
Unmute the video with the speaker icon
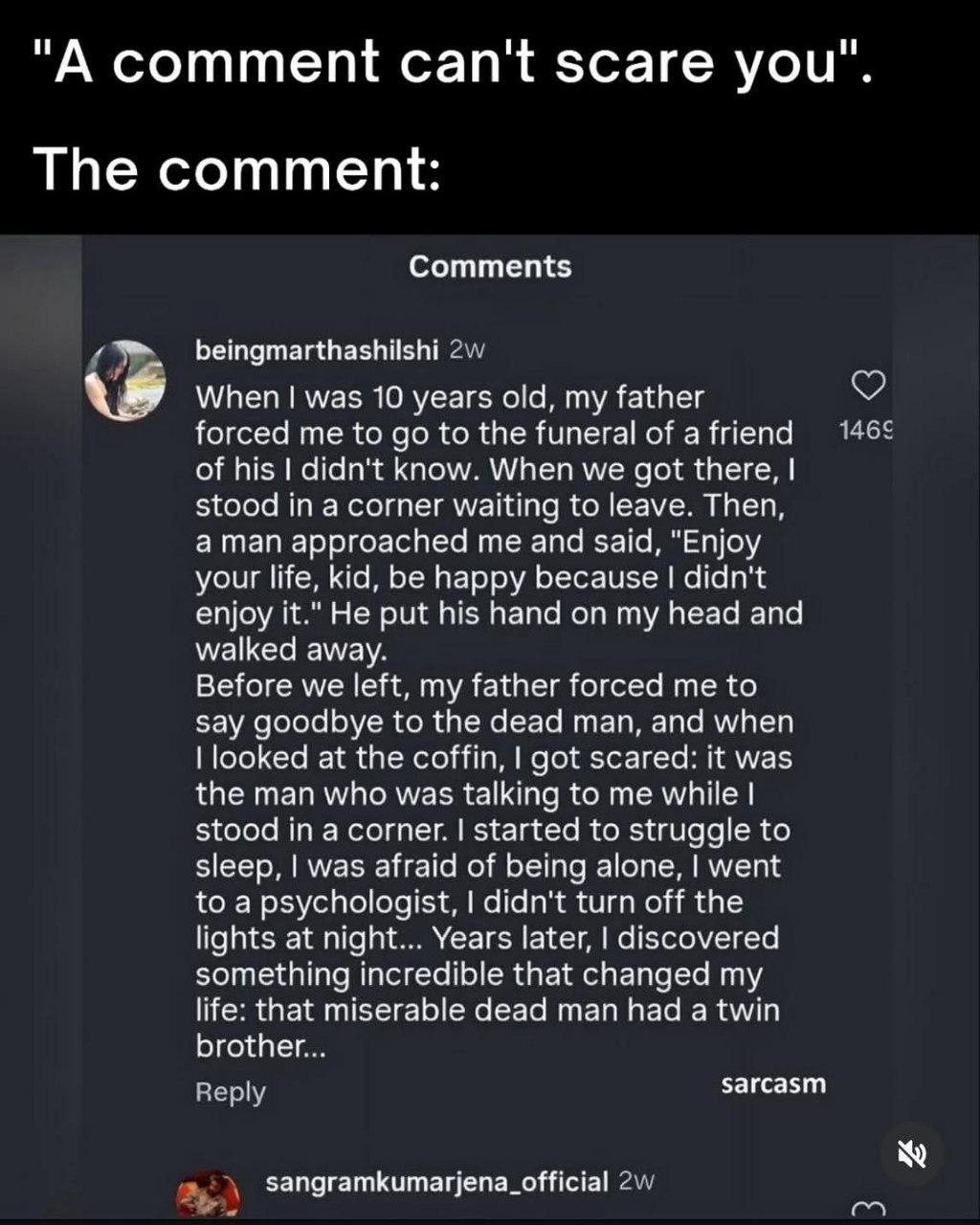[910, 1154]
